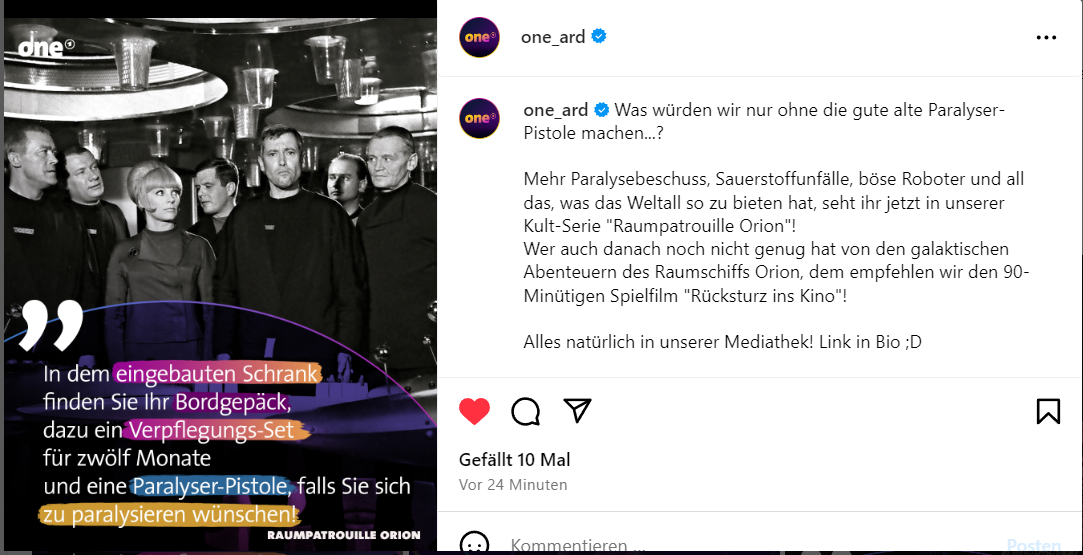Click the one logo on the image
1083x555 pixels.
coord(47,47)
